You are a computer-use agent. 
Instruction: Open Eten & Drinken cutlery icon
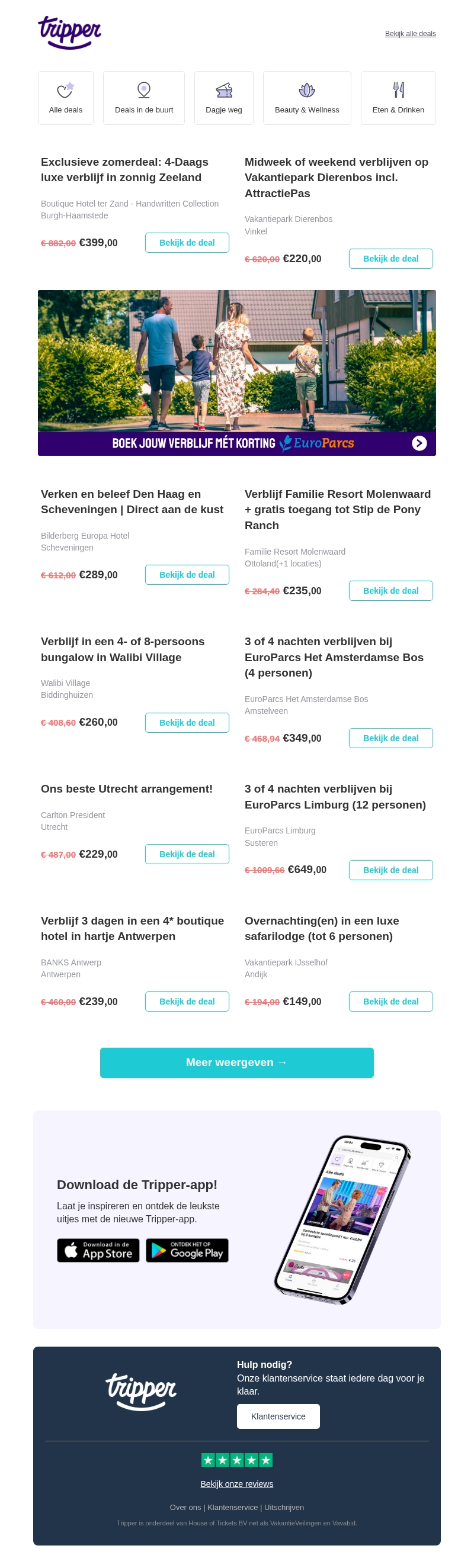[x=398, y=90]
